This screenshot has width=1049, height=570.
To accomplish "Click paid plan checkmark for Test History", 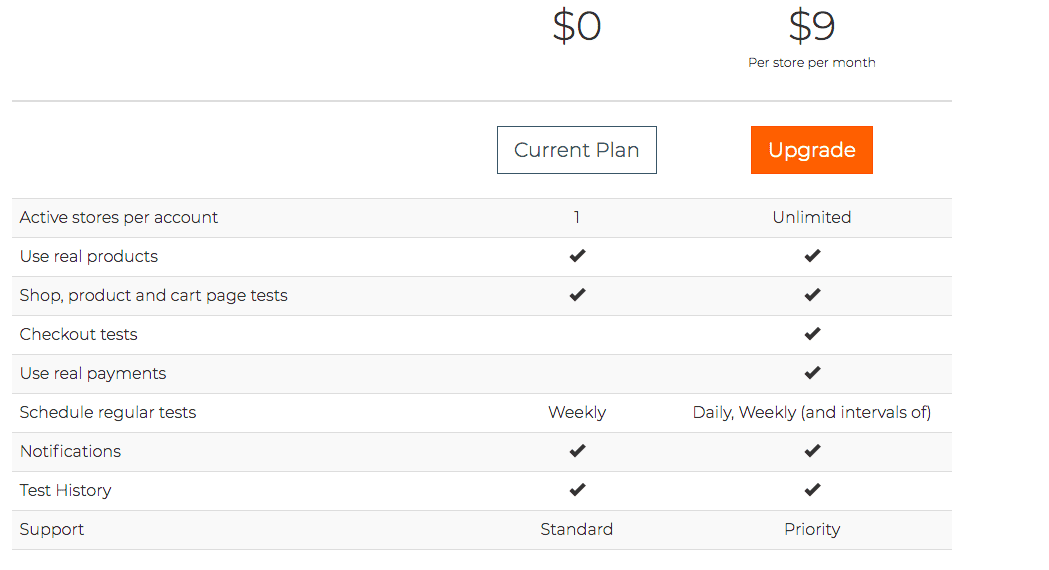I will [812, 490].
